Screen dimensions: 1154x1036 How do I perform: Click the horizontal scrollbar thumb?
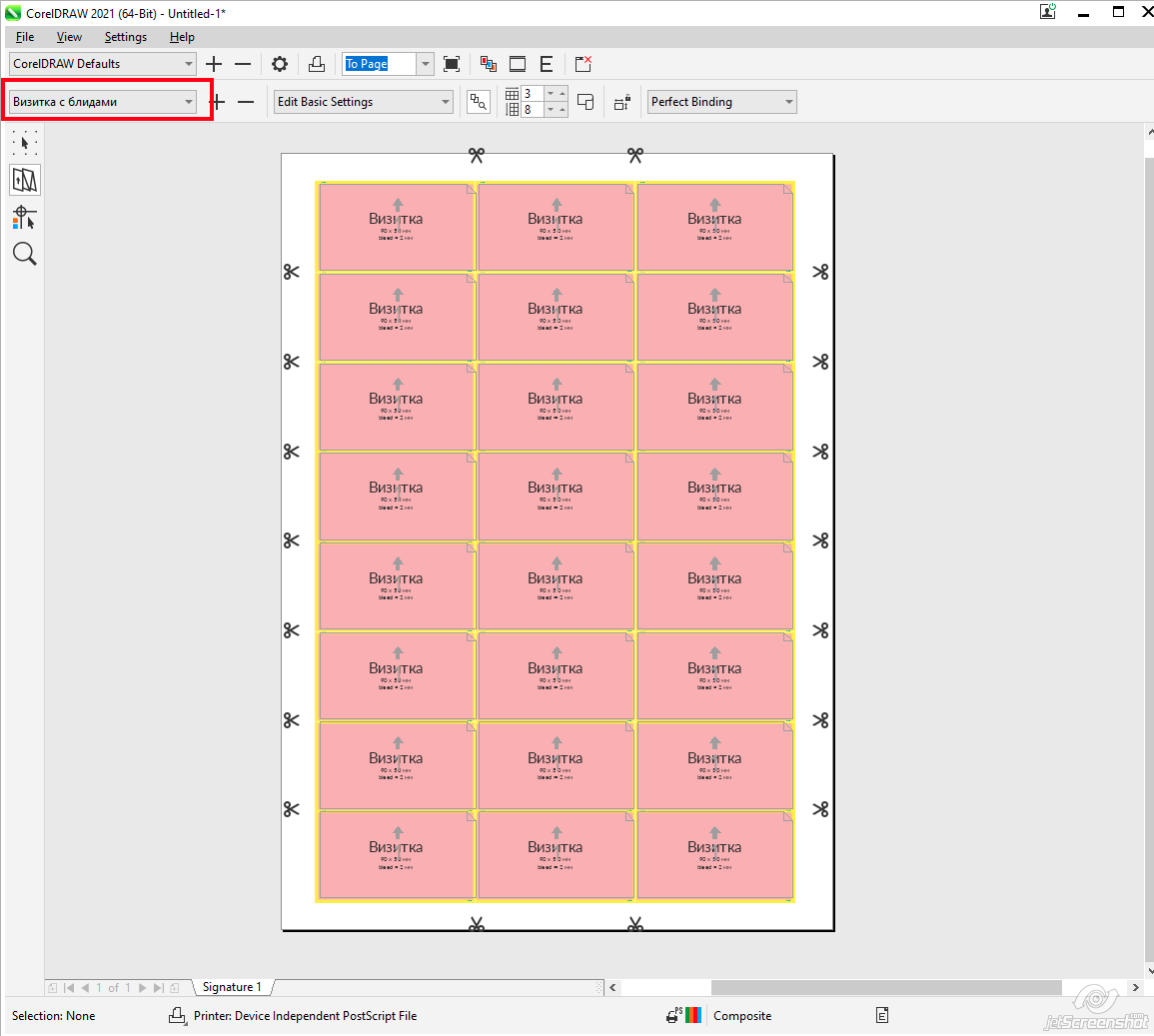click(x=886, y=987)
